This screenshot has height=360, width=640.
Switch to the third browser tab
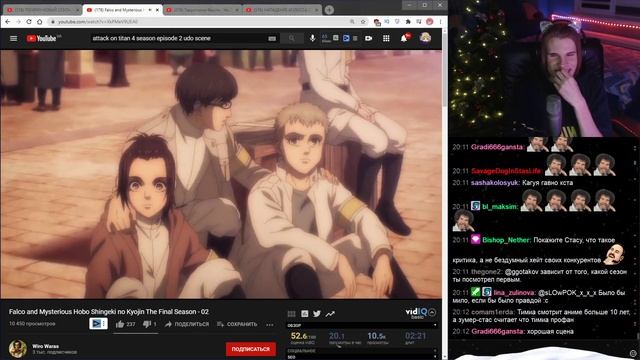pos(202,10)
